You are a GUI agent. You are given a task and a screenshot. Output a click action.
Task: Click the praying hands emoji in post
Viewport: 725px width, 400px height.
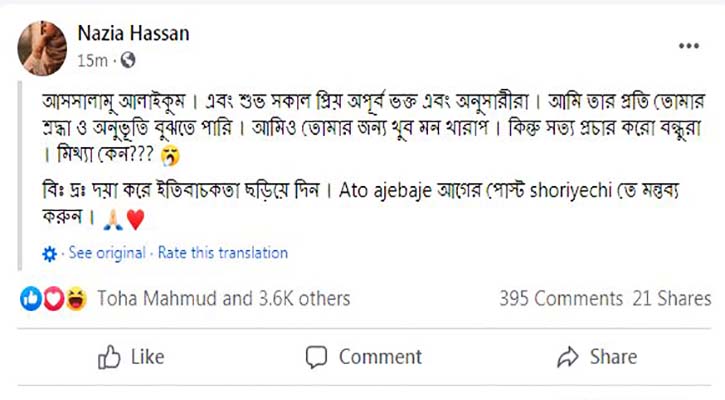coord(112,220)
